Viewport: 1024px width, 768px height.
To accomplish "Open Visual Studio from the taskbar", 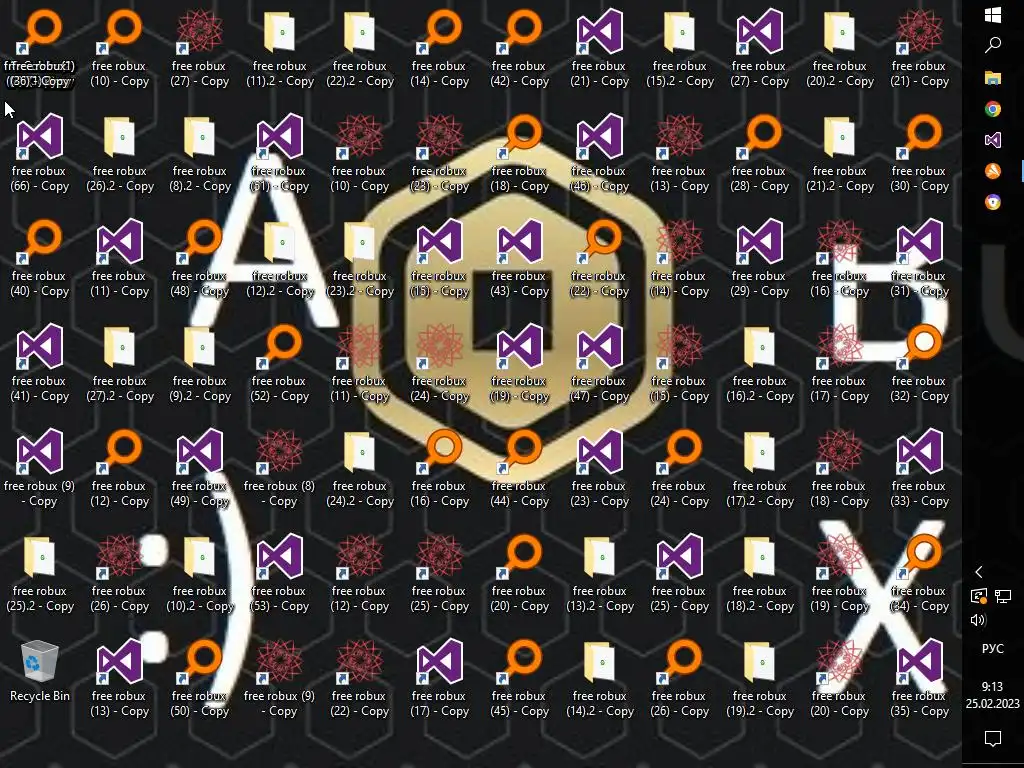I will pyautogui.click(x=993, y=140).
